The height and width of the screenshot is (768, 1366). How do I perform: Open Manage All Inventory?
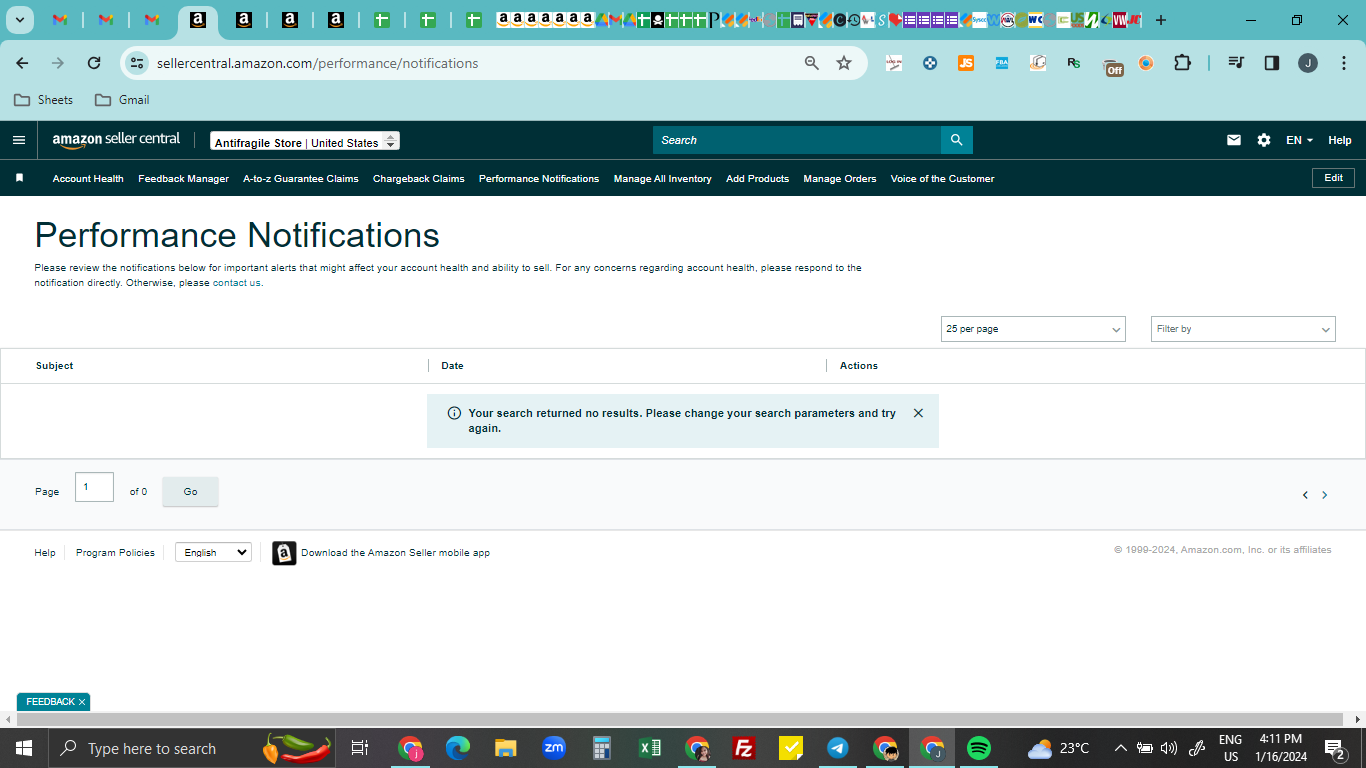click(x=663, y=179)
